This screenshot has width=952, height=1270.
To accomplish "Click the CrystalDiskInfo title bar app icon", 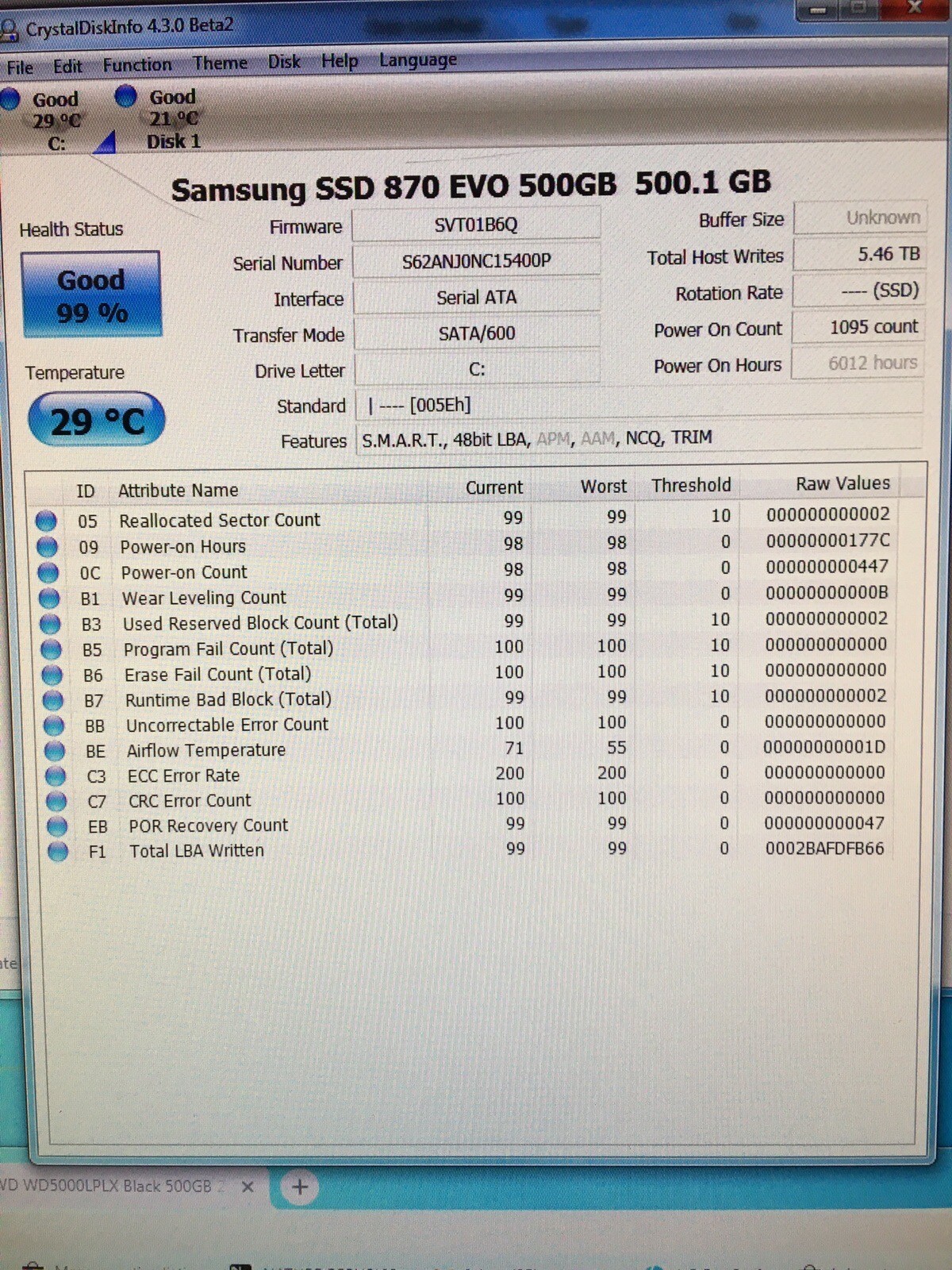I will pos(9,31).
